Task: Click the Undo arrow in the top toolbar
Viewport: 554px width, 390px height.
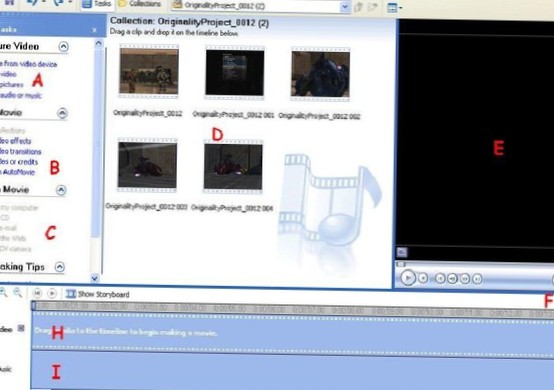Action: click(x=32, y=3)
